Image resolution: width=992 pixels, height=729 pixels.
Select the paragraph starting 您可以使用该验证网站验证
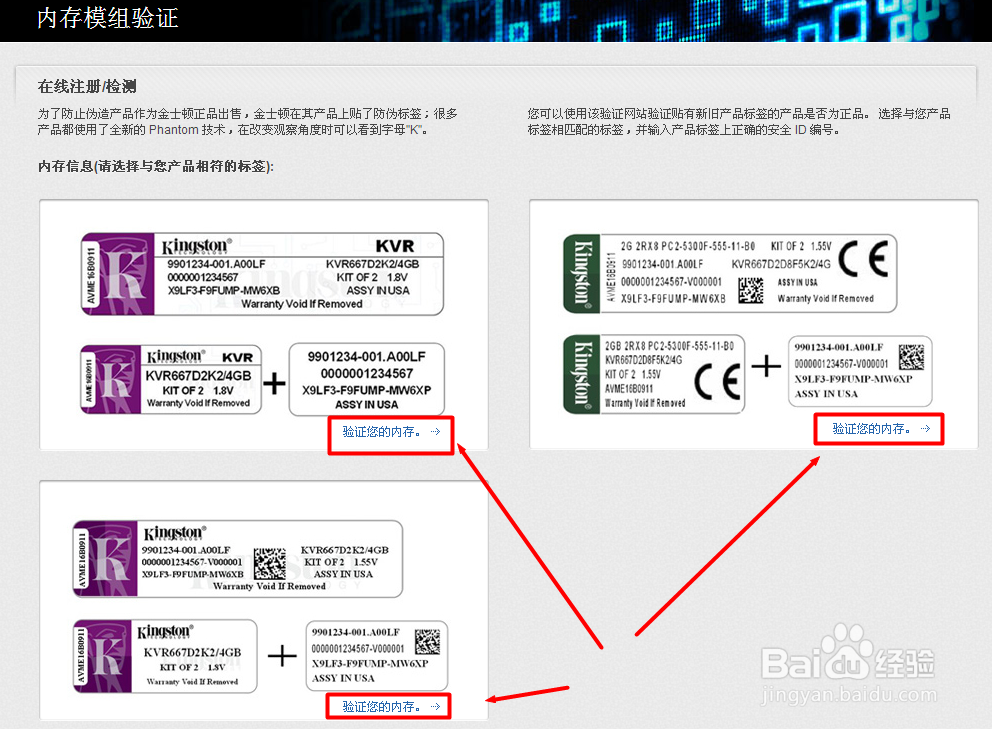pos(739,122)
